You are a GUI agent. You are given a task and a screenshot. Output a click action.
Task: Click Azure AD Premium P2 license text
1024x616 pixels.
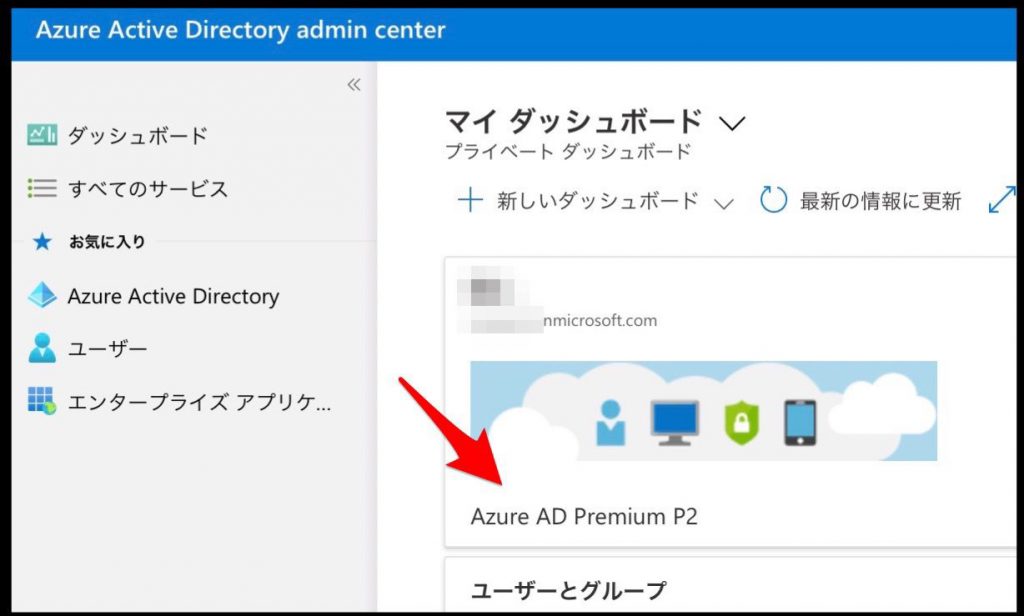coord(584,517)
